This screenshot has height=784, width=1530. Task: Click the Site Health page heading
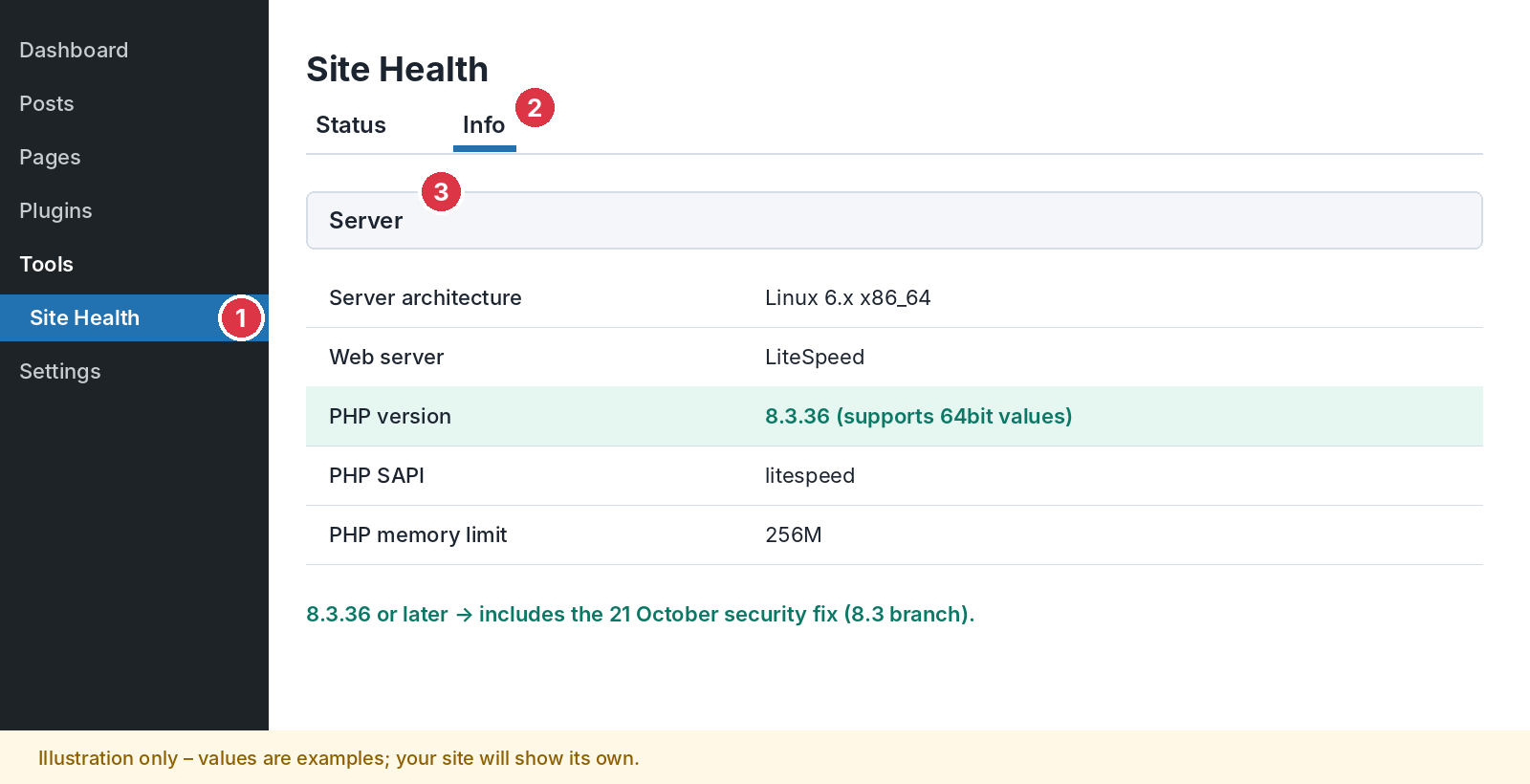397,70
